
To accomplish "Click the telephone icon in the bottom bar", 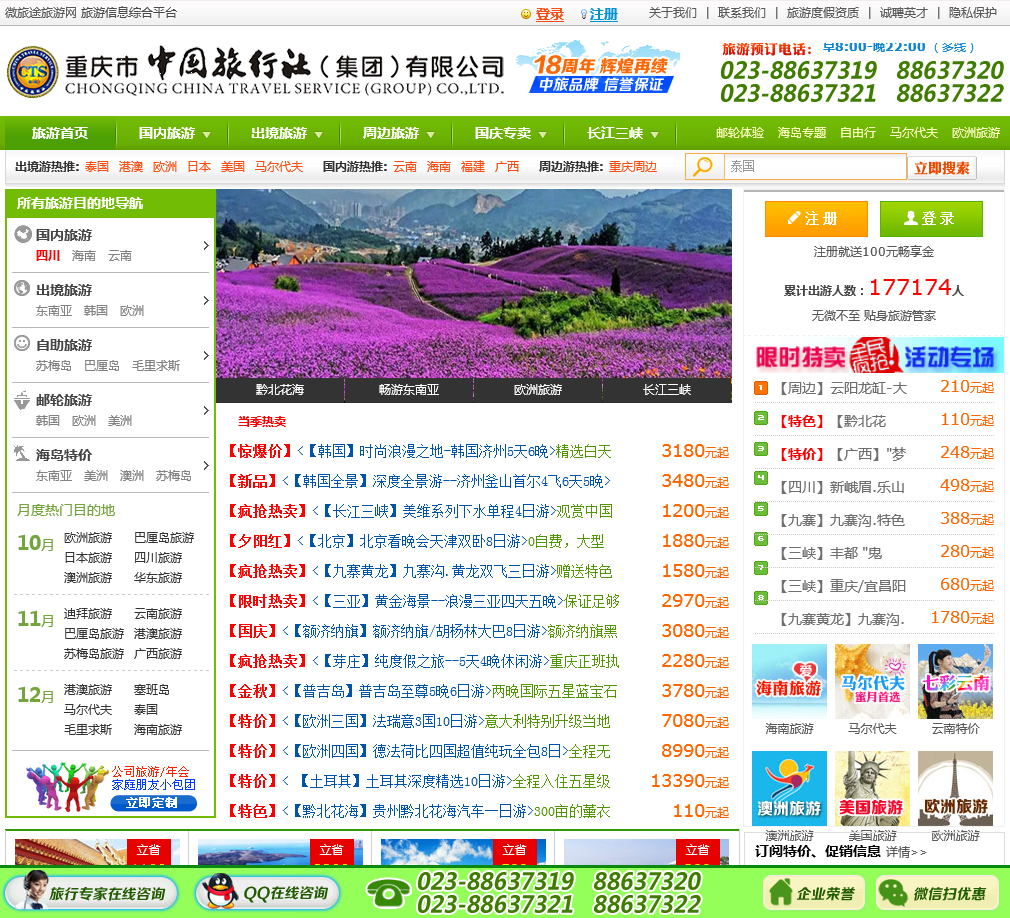I will point(388,893).
